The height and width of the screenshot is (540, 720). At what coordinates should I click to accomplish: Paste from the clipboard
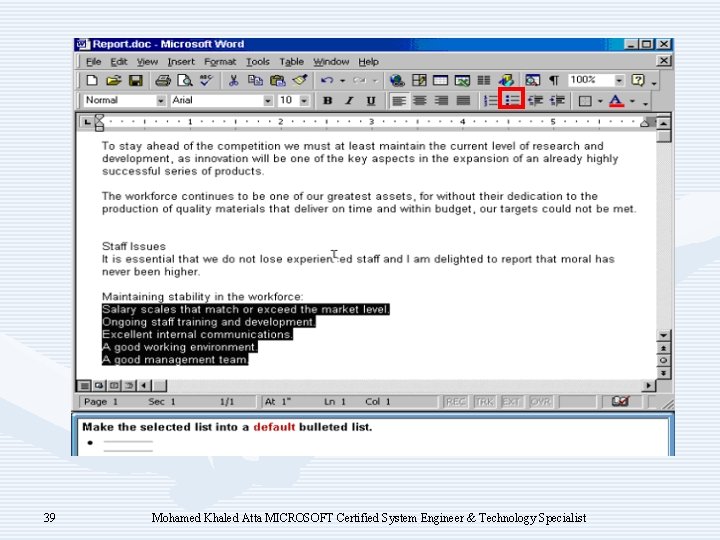[277, 81]
